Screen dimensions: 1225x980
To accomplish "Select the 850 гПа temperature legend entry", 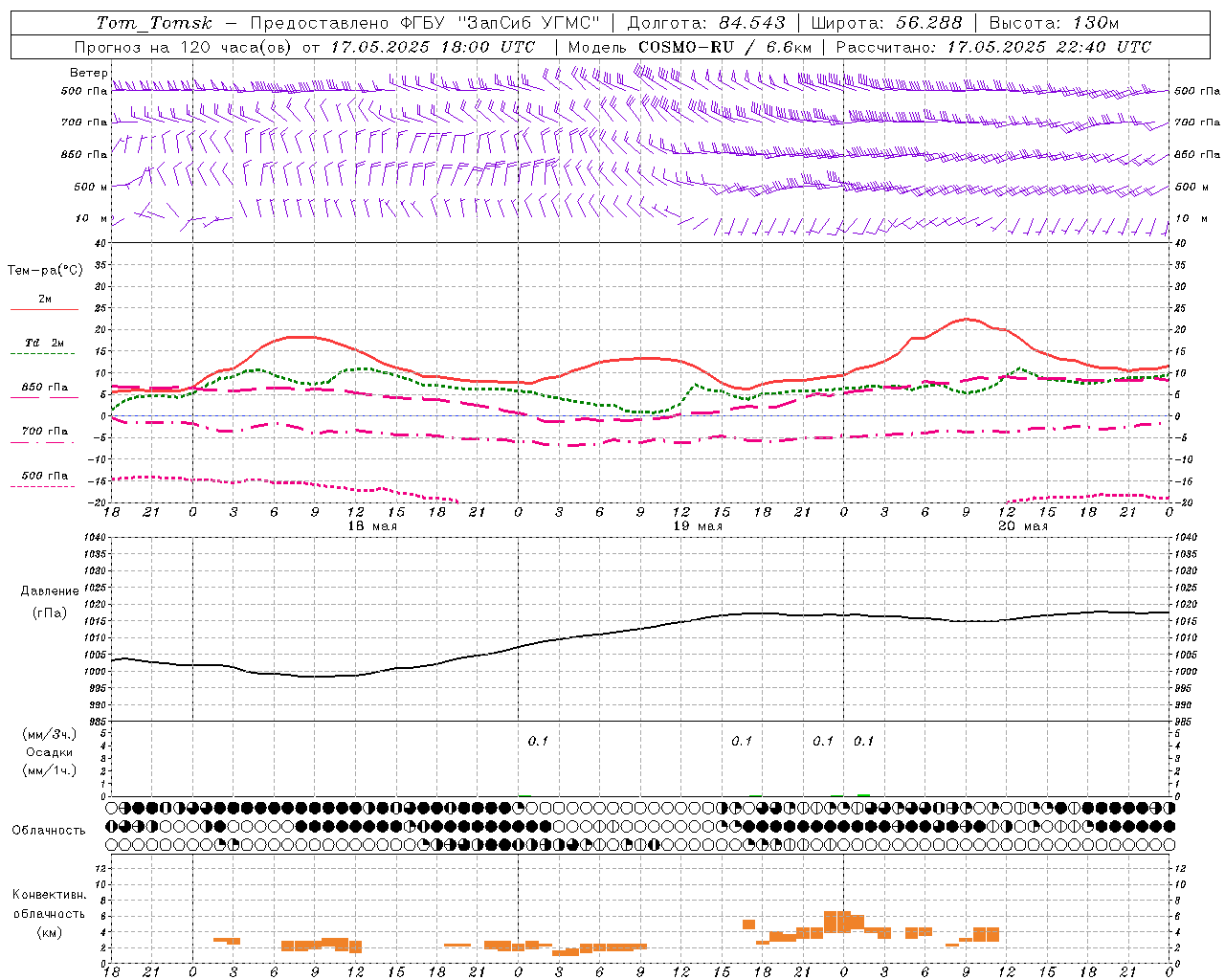I will (x=44, y=388).
